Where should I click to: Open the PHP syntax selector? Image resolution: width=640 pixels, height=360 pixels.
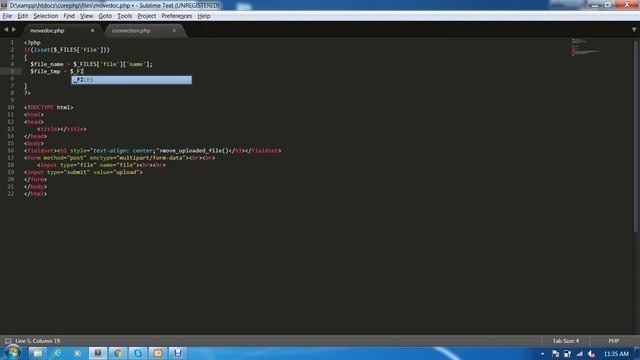[x=613, y=341]
